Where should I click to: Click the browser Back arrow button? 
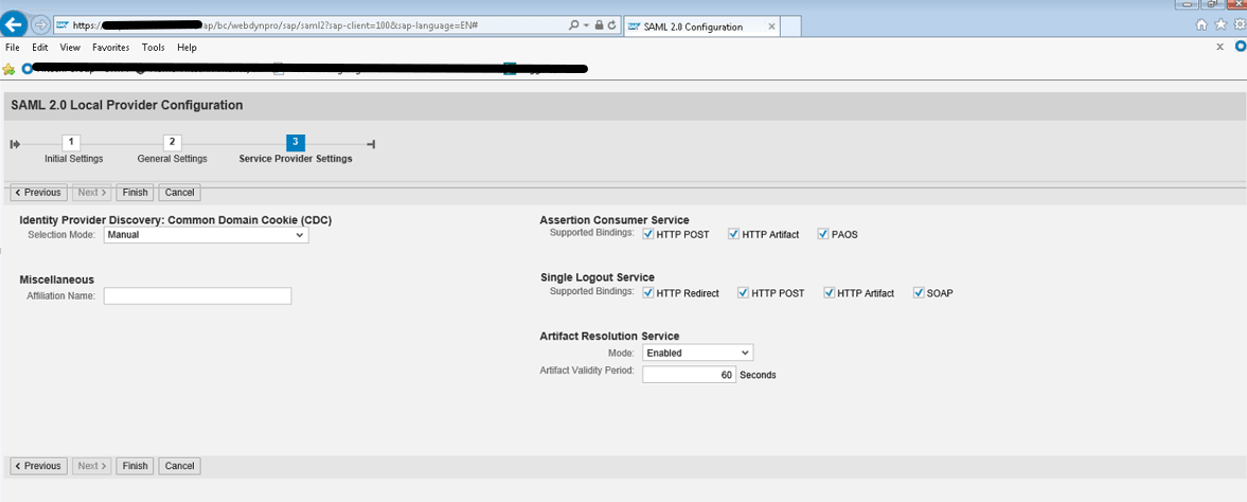coord(14,24)
